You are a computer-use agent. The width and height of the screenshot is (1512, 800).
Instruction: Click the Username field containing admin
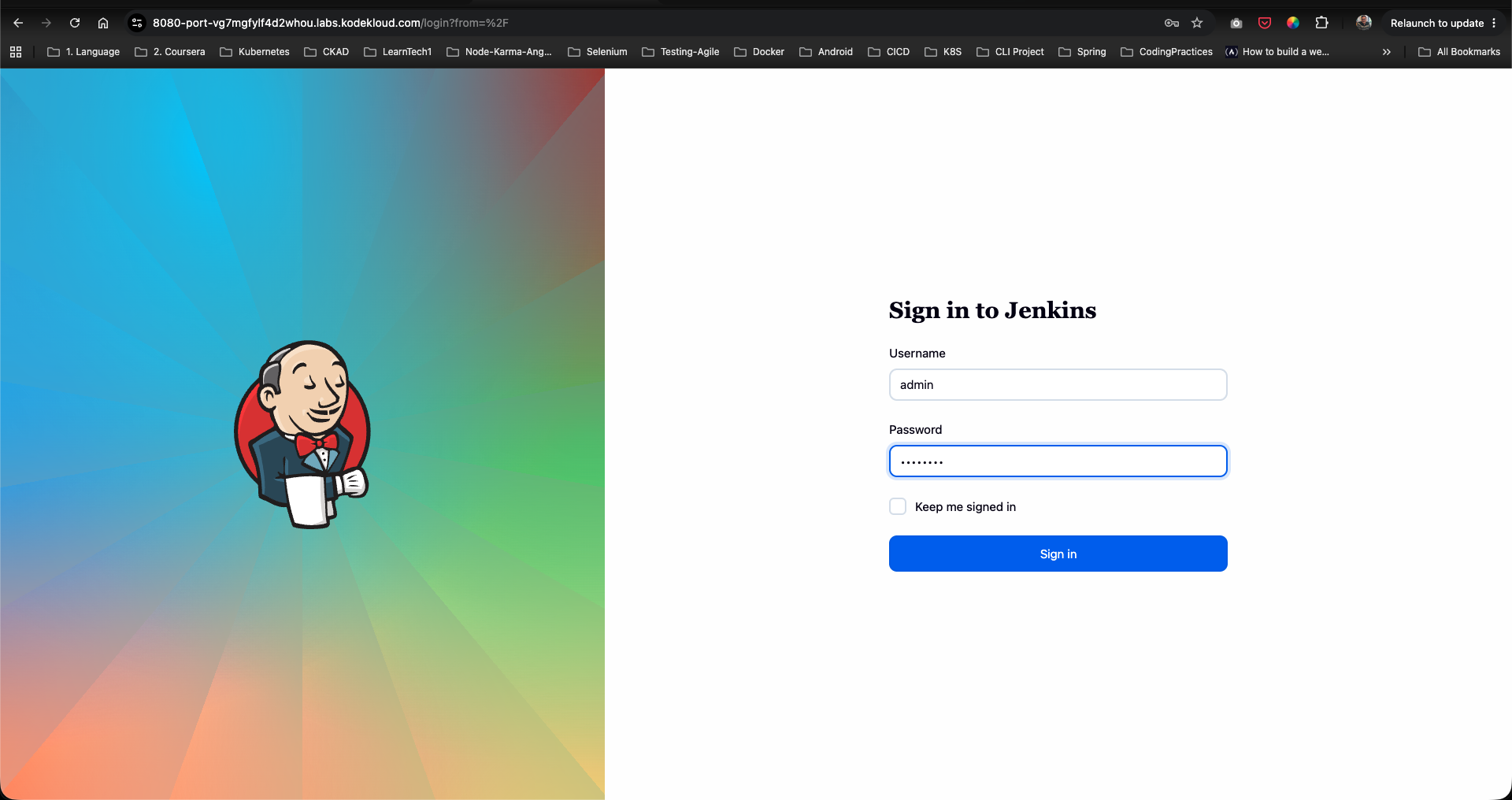click(x=1058, y=384)
